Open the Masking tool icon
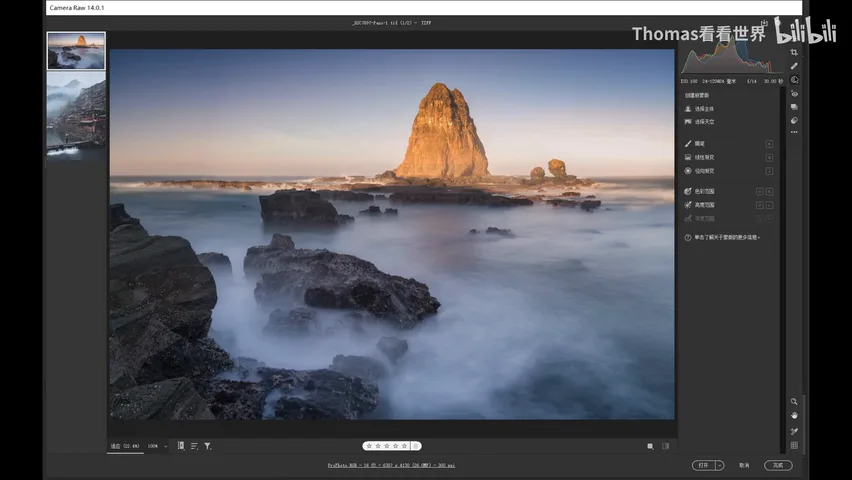This screenshot has width=852, height=480. click(794, 79)
